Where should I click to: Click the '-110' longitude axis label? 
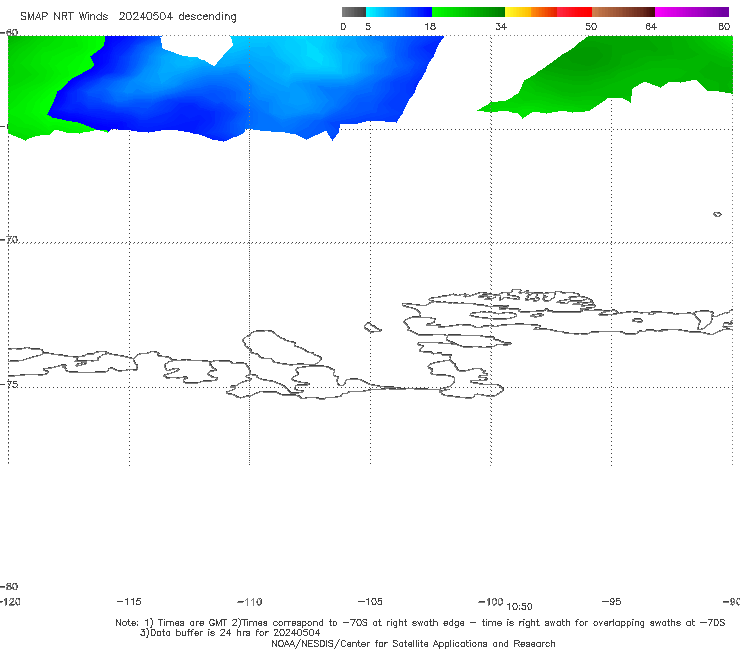tap(250, 602)
